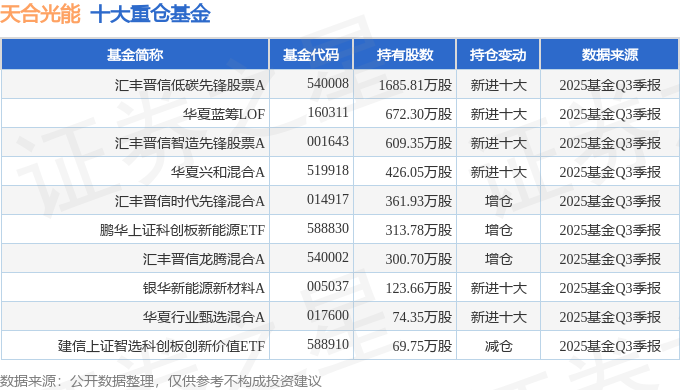Click the 300.70万股 holding value
This screenshot has width=680, height=390.
[418, 259]
